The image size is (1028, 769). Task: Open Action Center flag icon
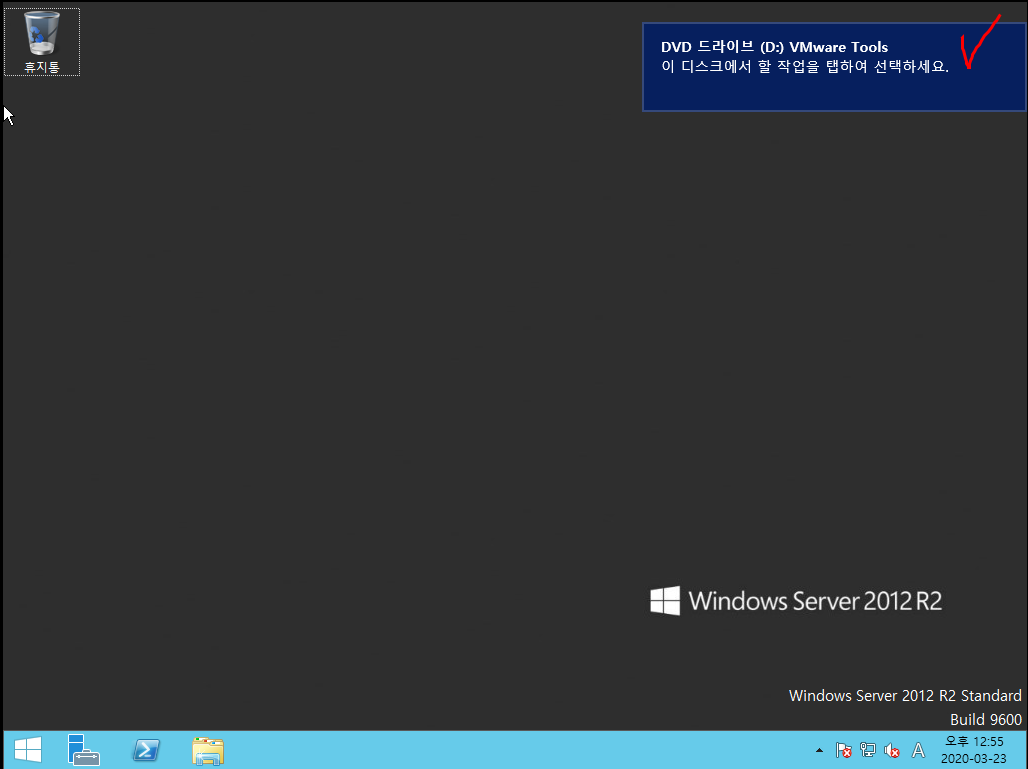(x=843, y=750)
